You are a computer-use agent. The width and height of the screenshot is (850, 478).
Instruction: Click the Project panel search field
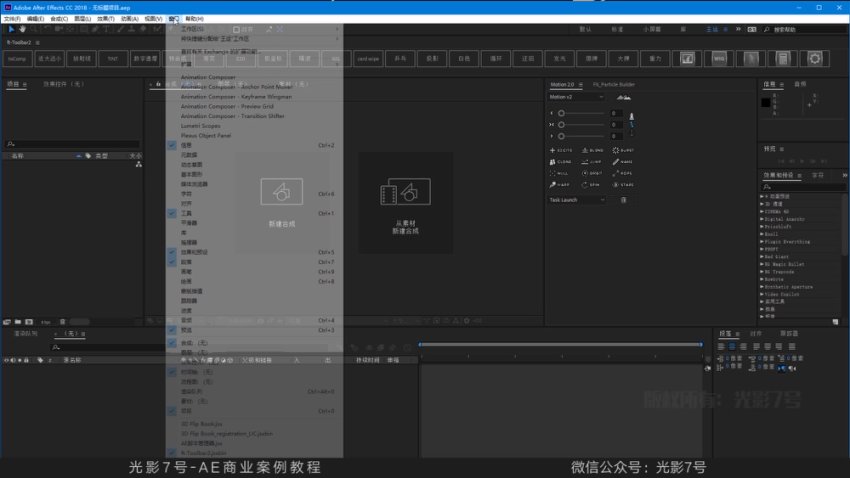[72, 144]
